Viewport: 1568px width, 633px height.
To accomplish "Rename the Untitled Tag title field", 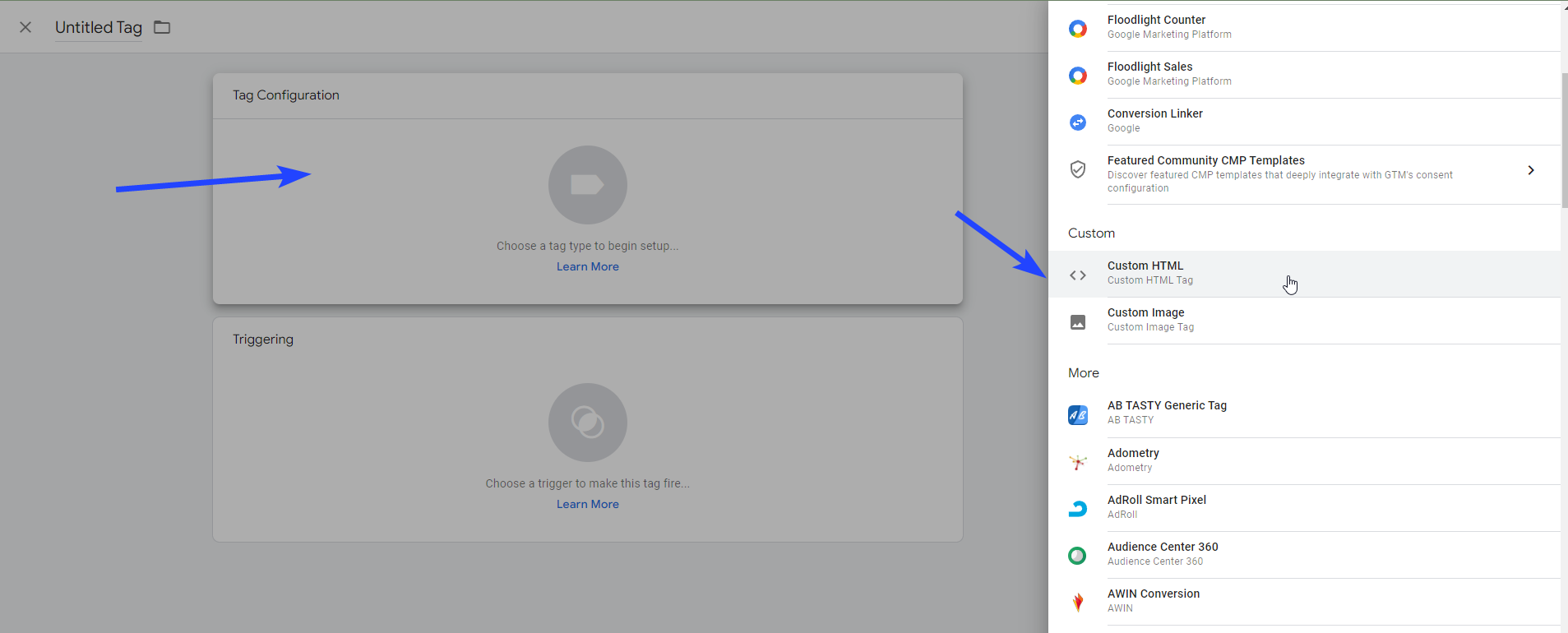I will pos(99,27).
